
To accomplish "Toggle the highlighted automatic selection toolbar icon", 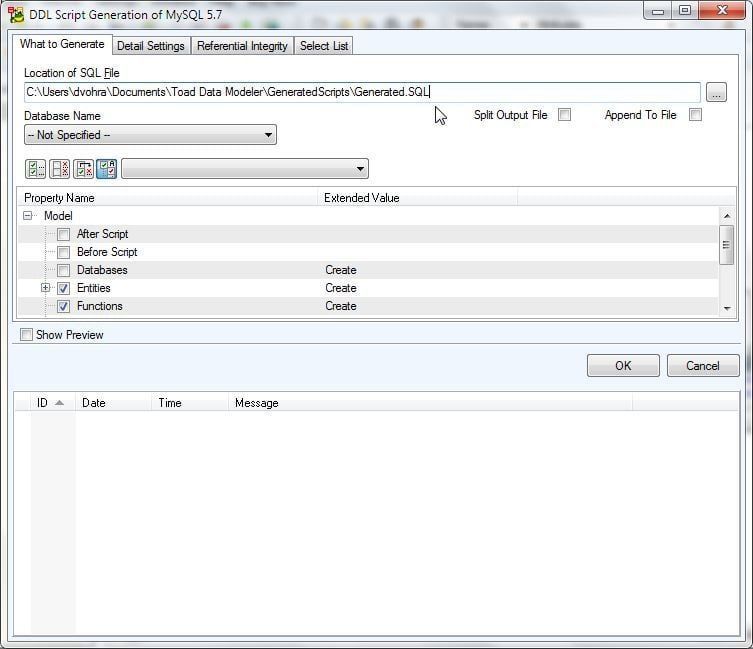I will coord(107,169).
